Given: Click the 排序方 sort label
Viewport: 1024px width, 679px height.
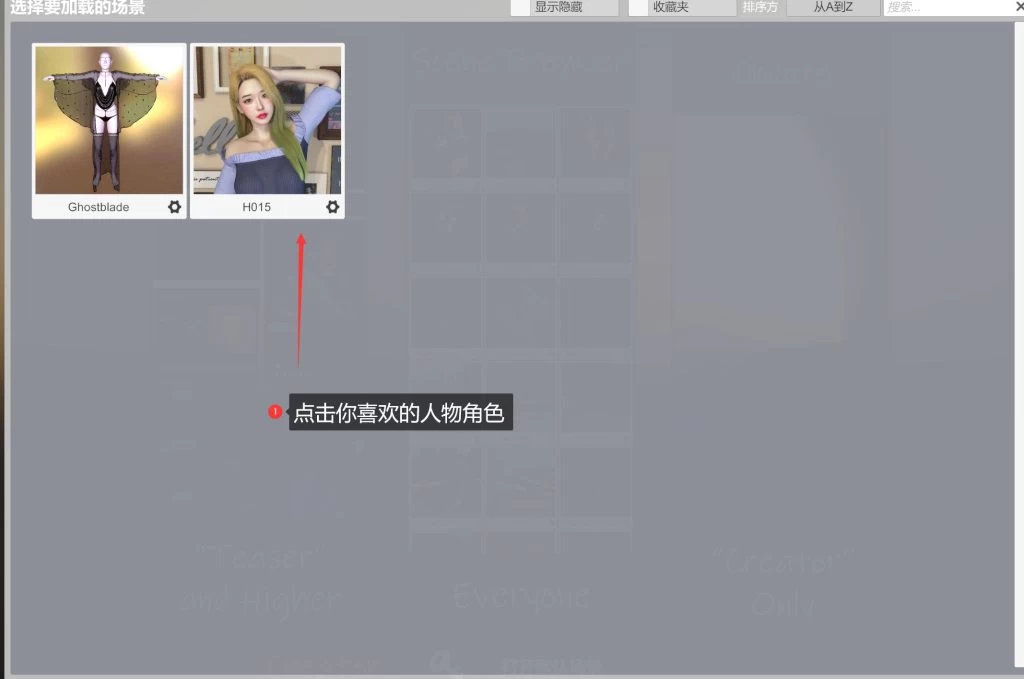Looking at the screenshot, I should click(760, 7).
